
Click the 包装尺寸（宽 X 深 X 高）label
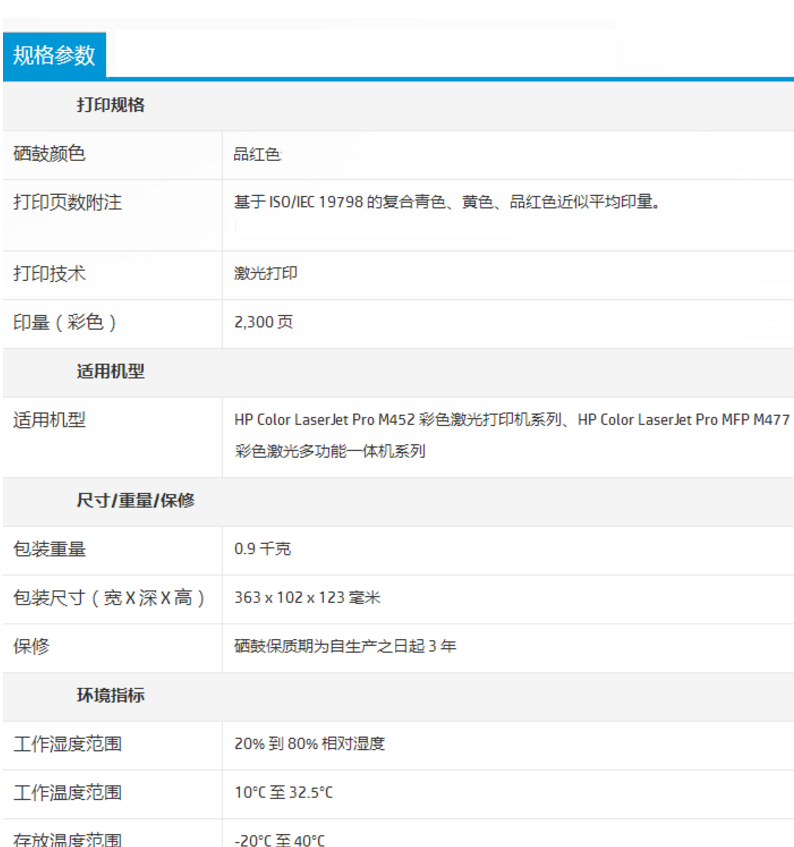pyautogui.click(x=109, y=598)
